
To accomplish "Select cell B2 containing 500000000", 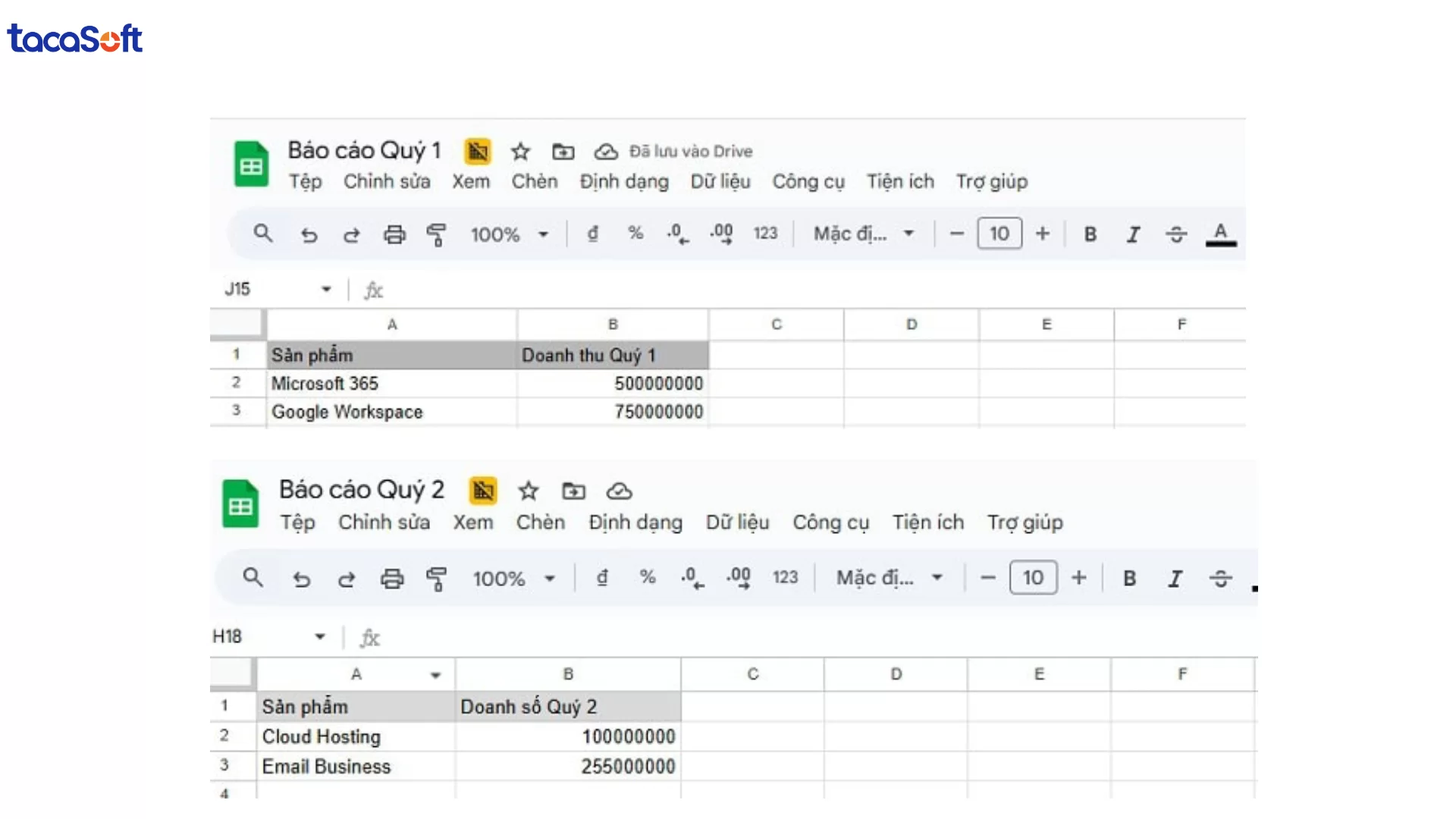I will point(613,383).
